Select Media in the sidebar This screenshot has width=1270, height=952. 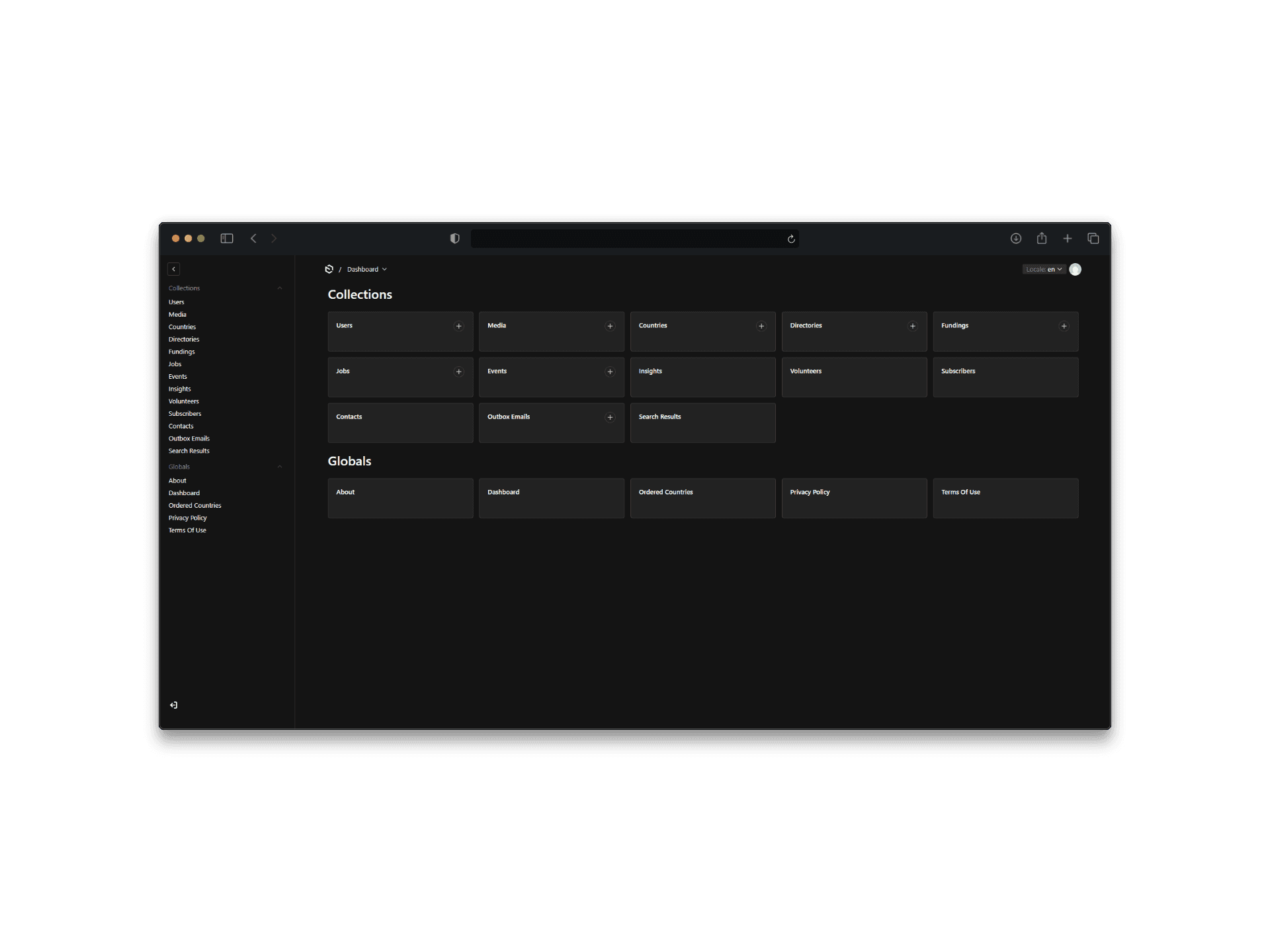click(x=177, y=315)
